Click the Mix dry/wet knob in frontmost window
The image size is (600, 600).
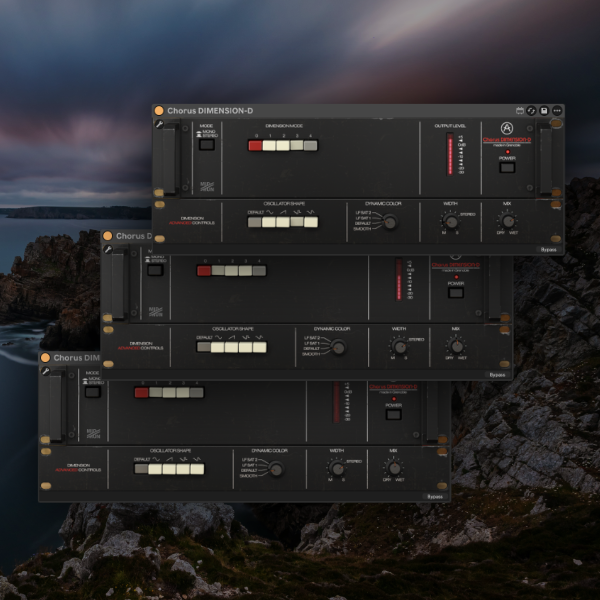click(507, 221)
